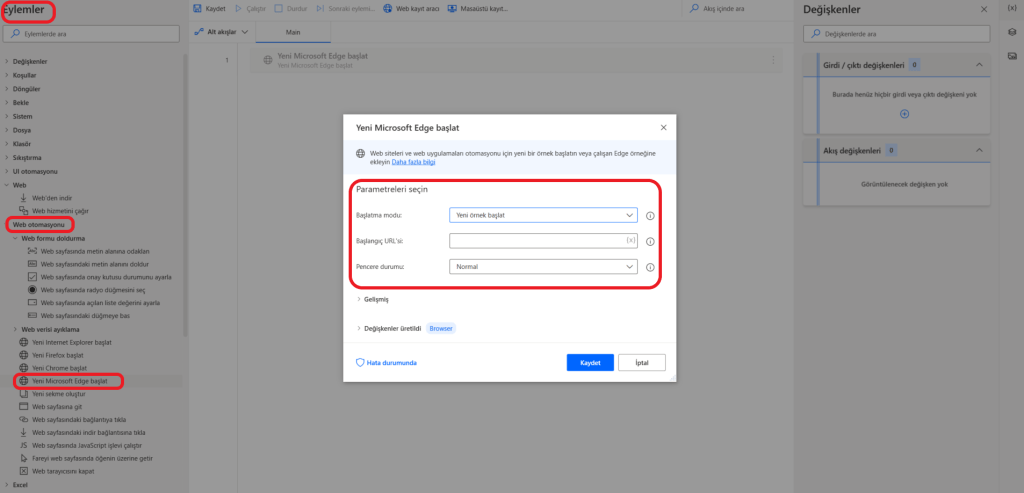Click the blue Kaydet button in the dialog
The width and height of the screenshot is (1024, 493).
point(589,362)
